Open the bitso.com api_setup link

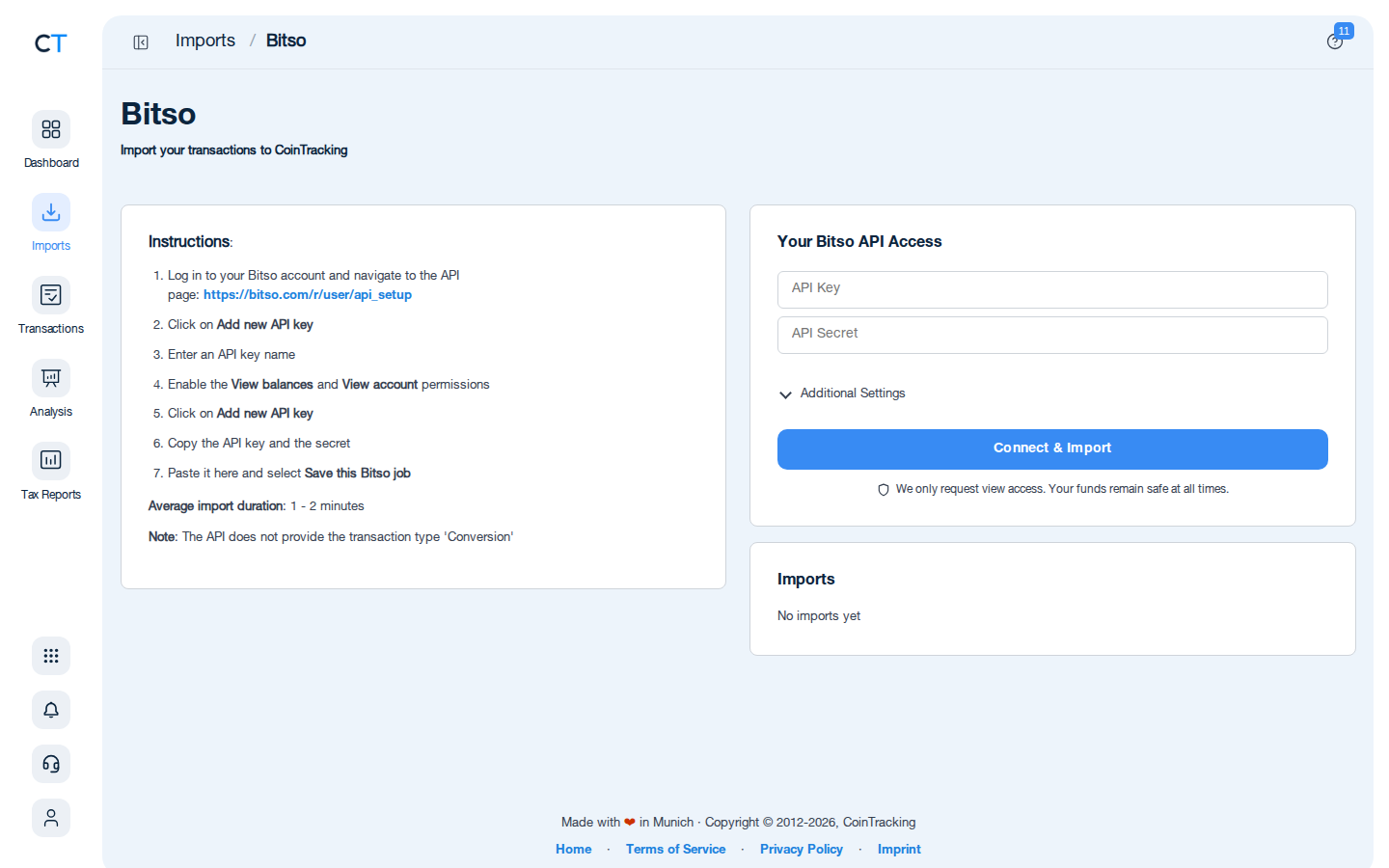click(x=308, y=295)
